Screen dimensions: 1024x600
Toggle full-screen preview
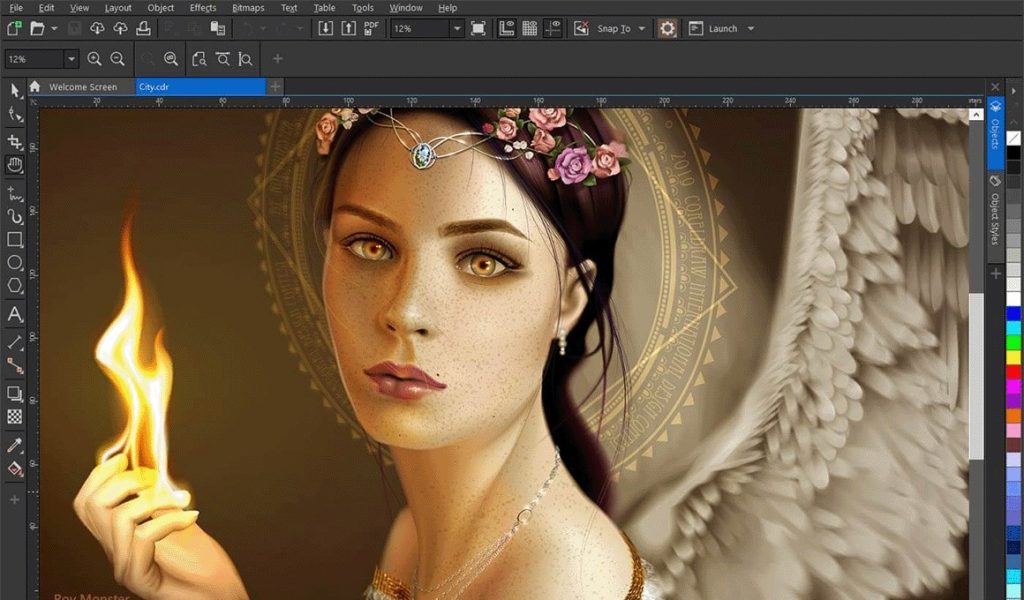(x=478, y=28)
